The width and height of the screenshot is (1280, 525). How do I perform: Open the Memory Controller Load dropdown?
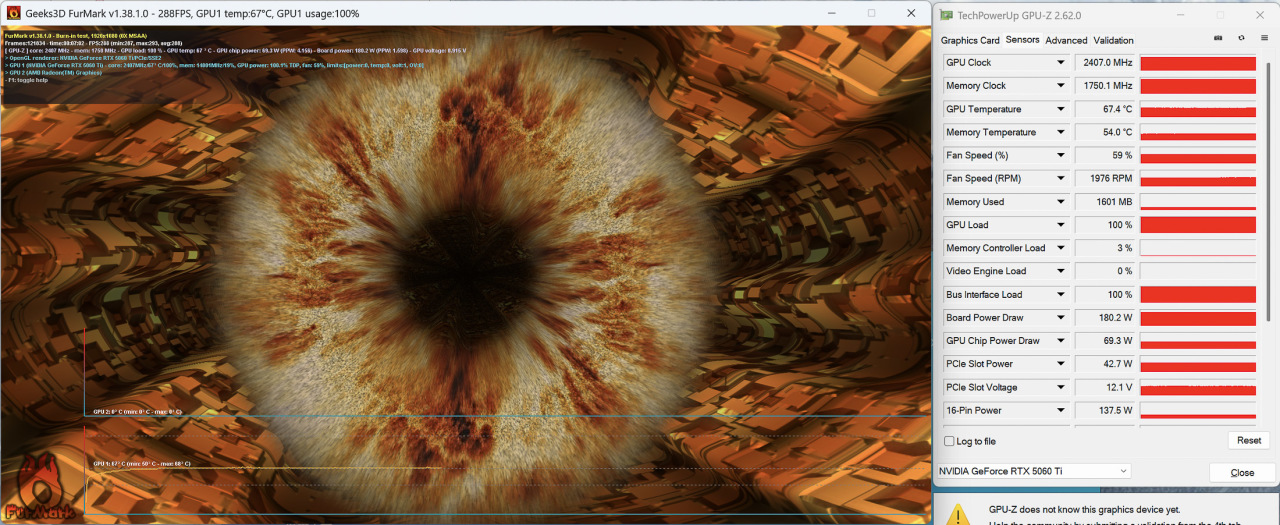(x=1061, y=248)
